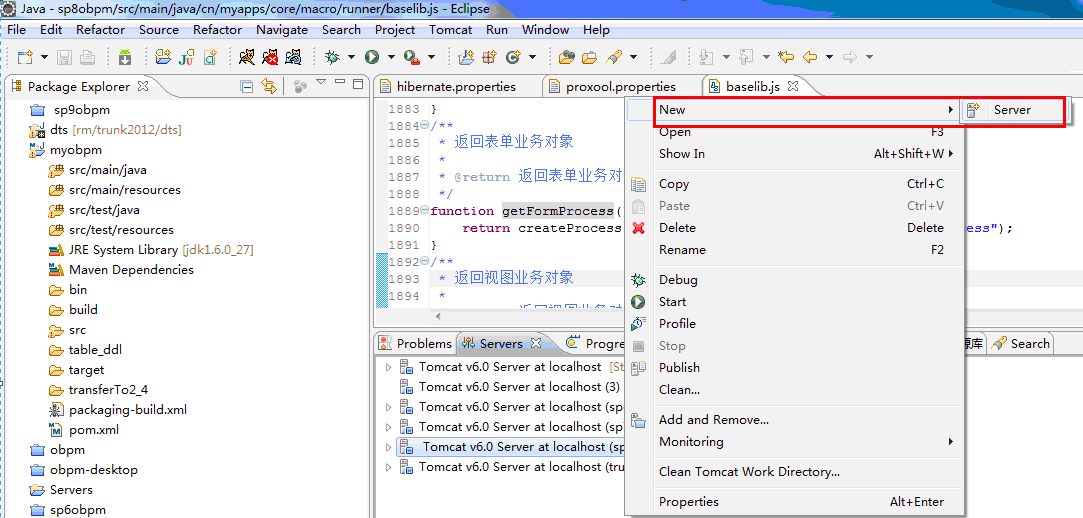Image resolution: width=1083 pixels, height=518 pixels.
Task: Open the Monitoring submenu entry
Action: 794,442
